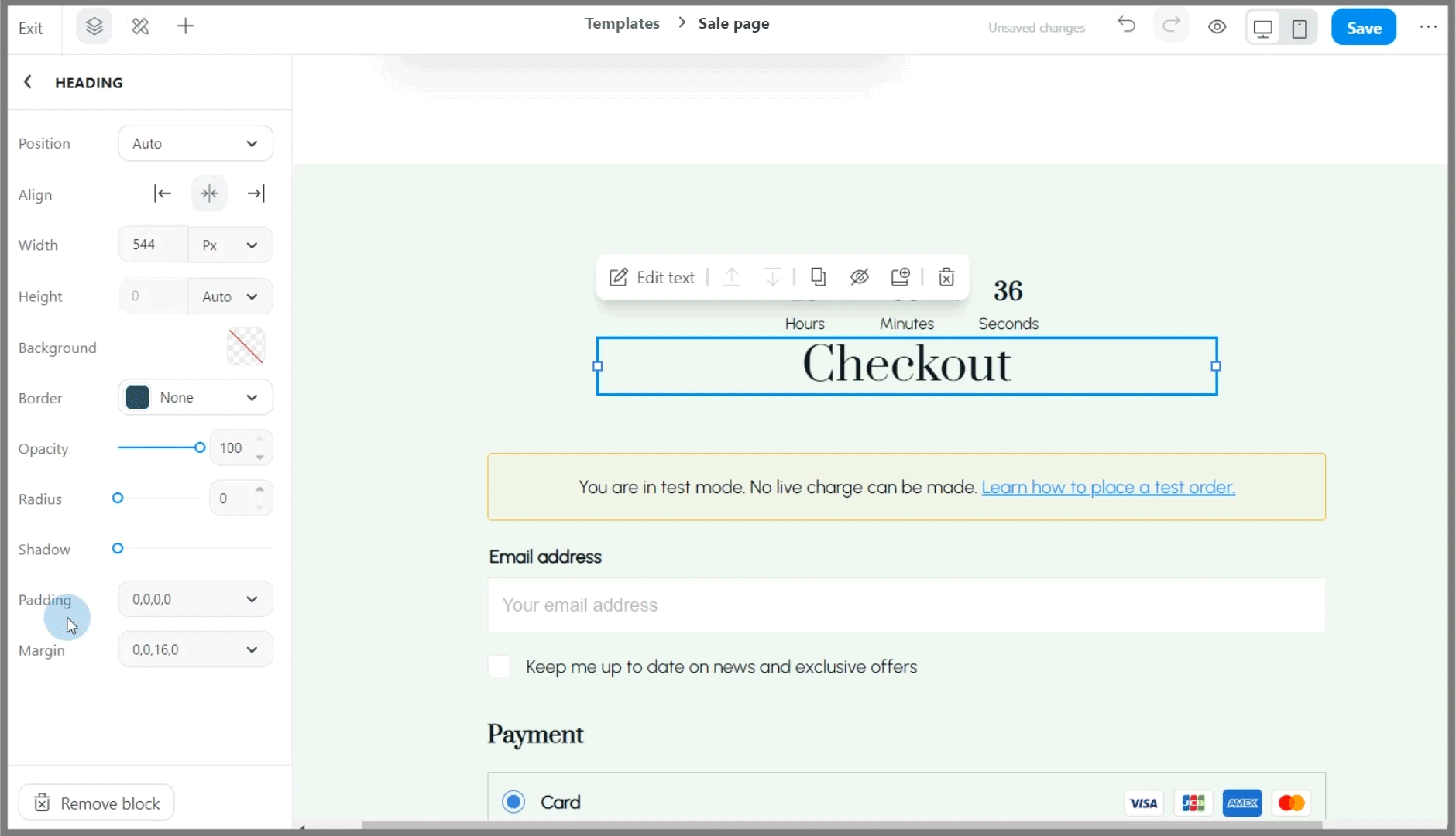Check the news and exclusive offers box

click(500, 666)
